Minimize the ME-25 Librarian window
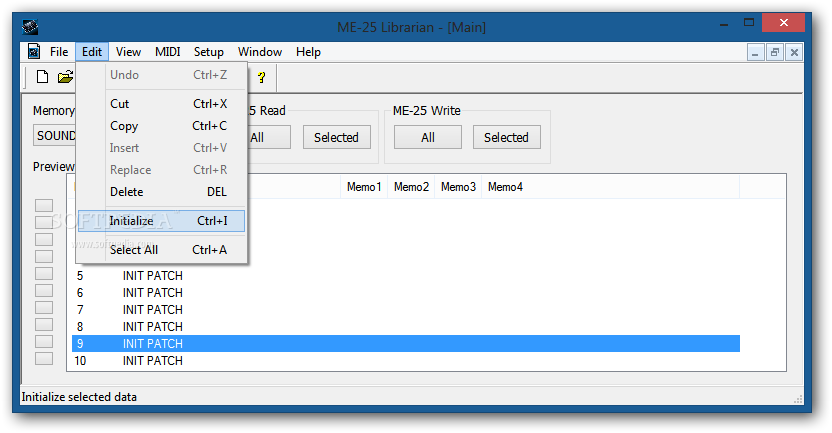Viewport: 832px width, 433px height. [x=724, y=23]
